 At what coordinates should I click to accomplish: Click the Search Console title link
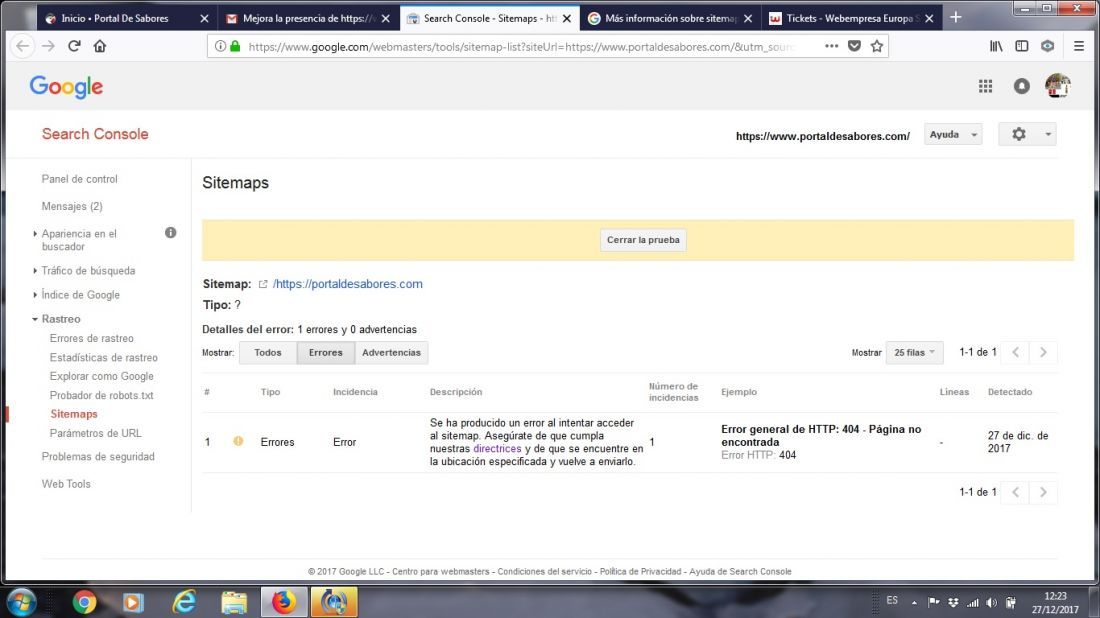(95, 134)
